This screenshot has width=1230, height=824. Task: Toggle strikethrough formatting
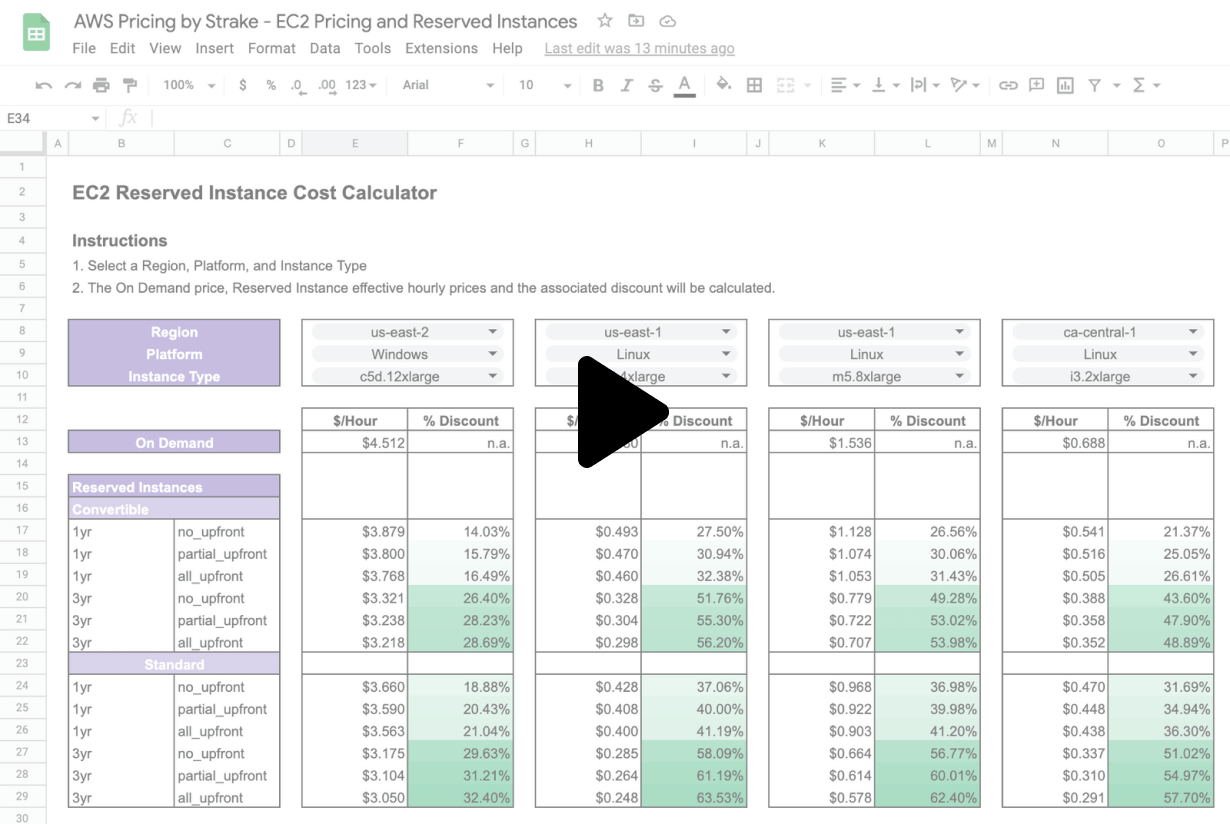tap(655, 86)
